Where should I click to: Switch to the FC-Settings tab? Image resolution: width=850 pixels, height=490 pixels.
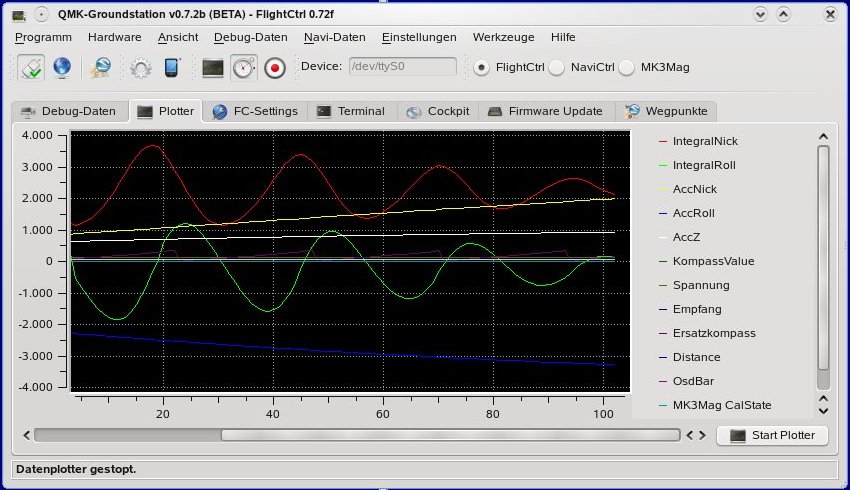(256, 111)
